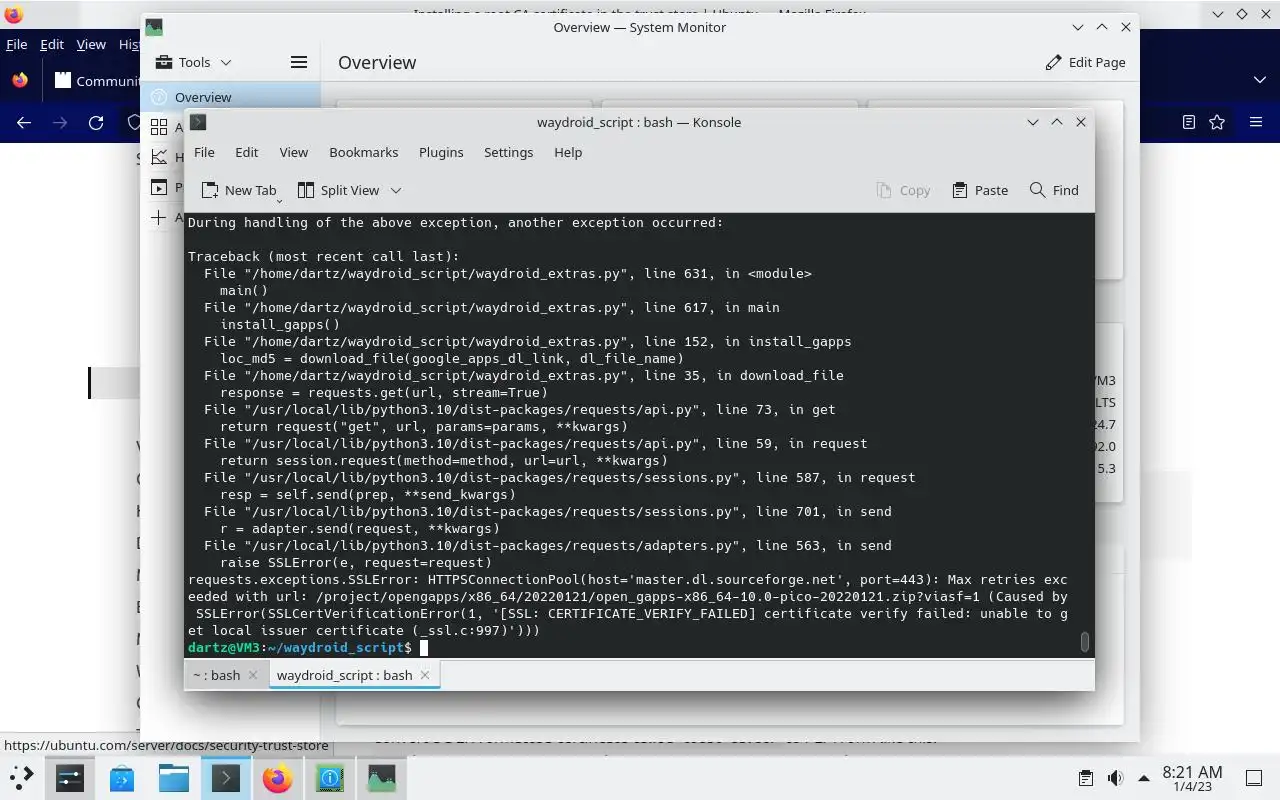Open the volume control tray icon
Screen dimensions: 1280x800
(1115, 778)
